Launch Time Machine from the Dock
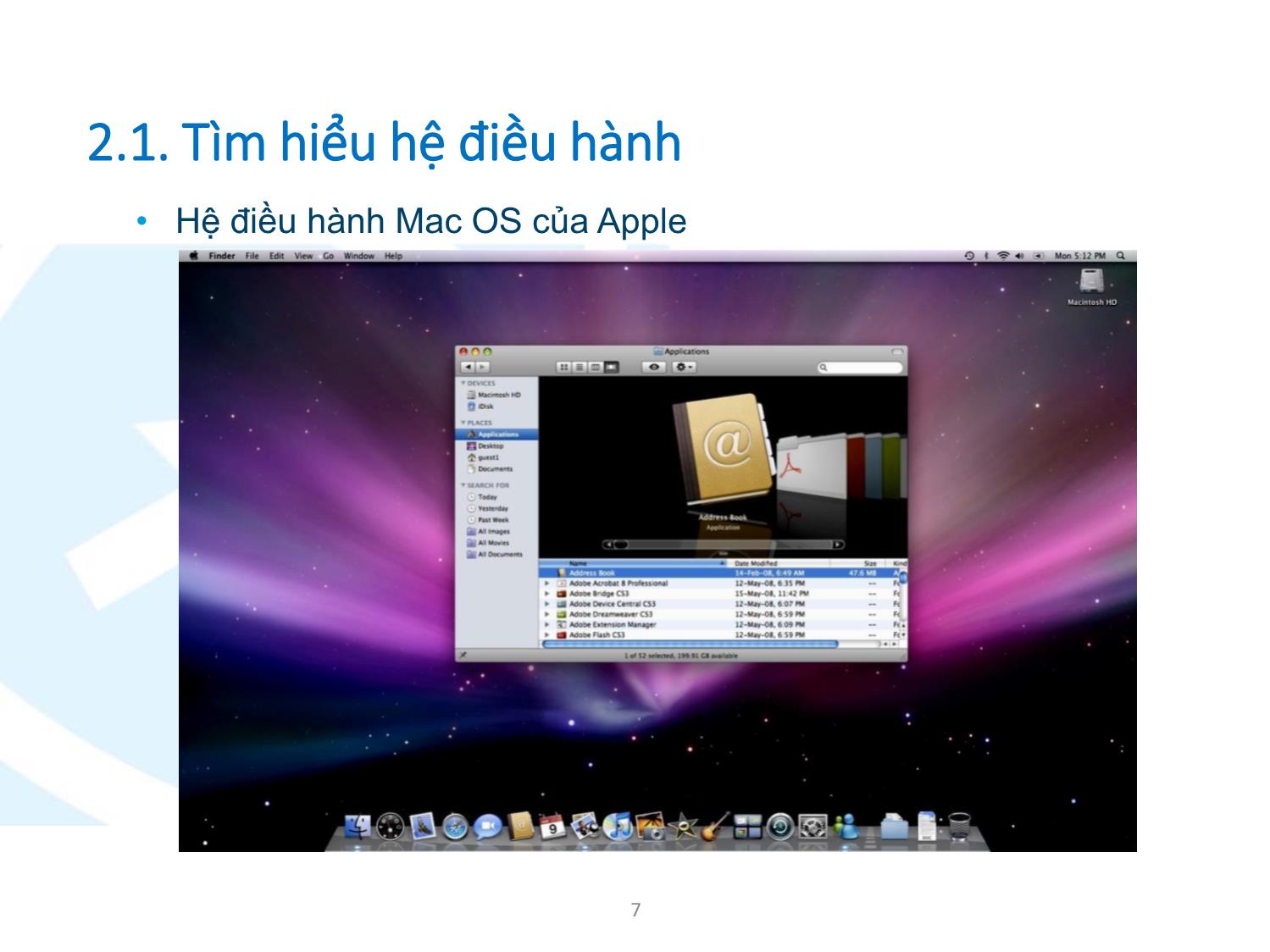The width and height of the screenshot is (1270, 952). pos(780,826)
